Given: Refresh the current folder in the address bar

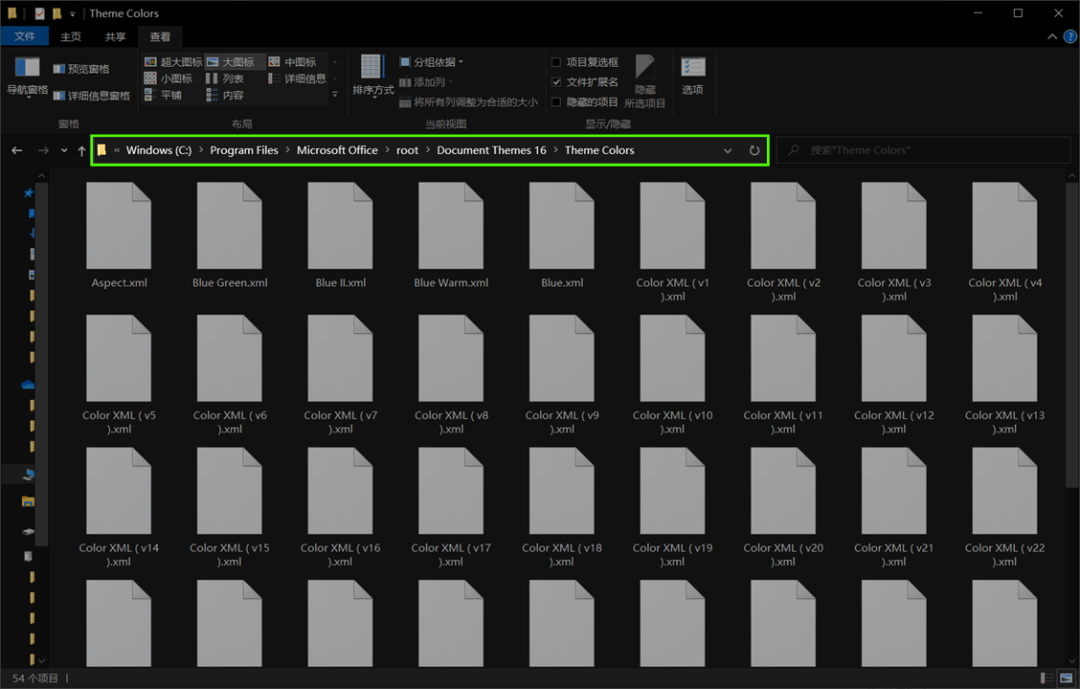Looking at the screenshot, I should pyautogui.click(x=754, y=150).
